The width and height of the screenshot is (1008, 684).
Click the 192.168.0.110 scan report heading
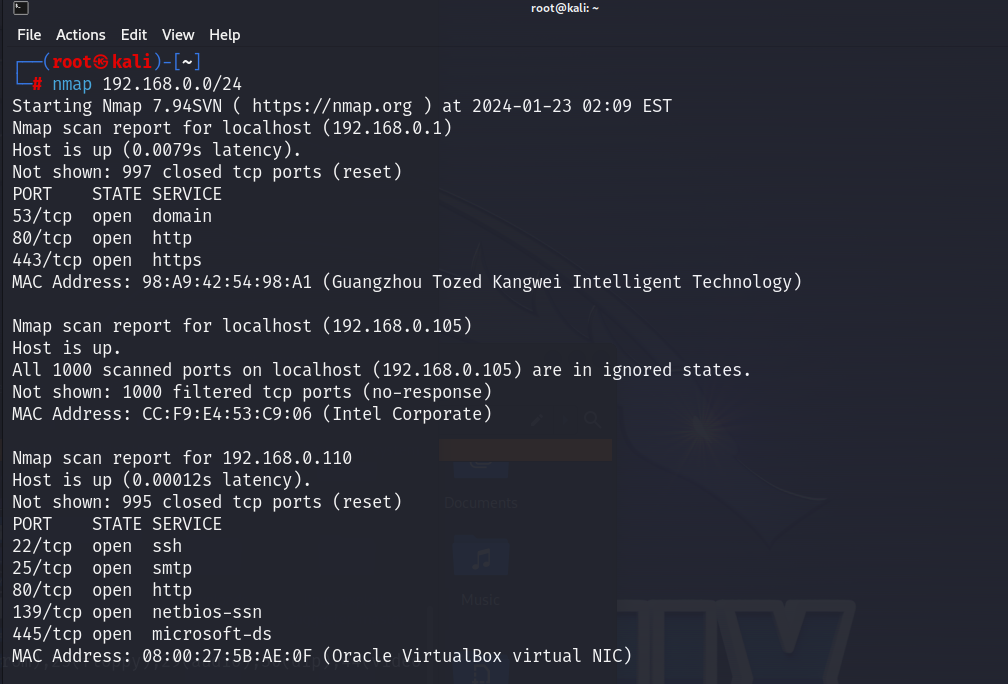[x=182, y=458]
